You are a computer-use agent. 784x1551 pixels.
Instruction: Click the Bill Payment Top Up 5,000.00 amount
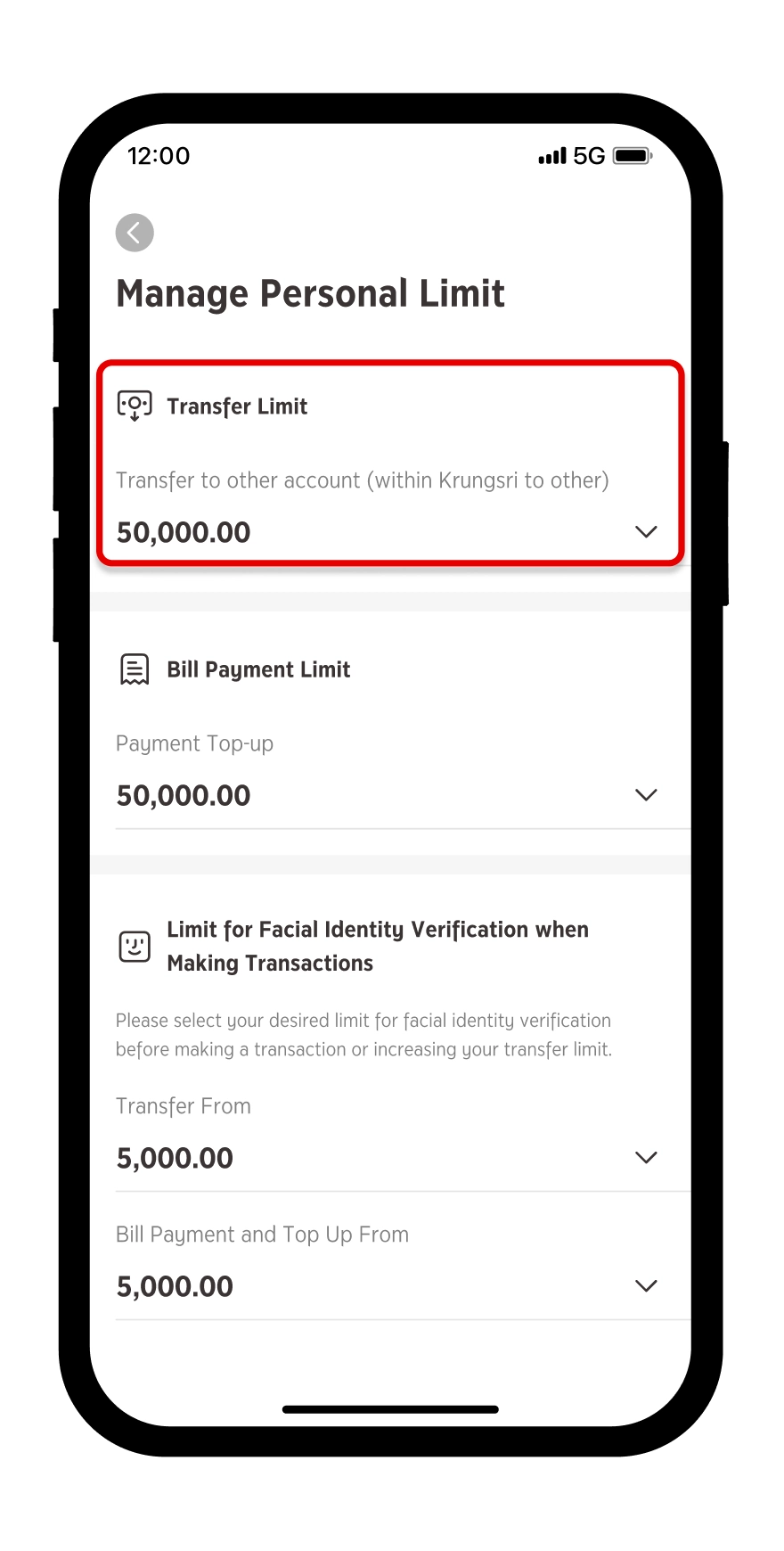(175, 1286)
